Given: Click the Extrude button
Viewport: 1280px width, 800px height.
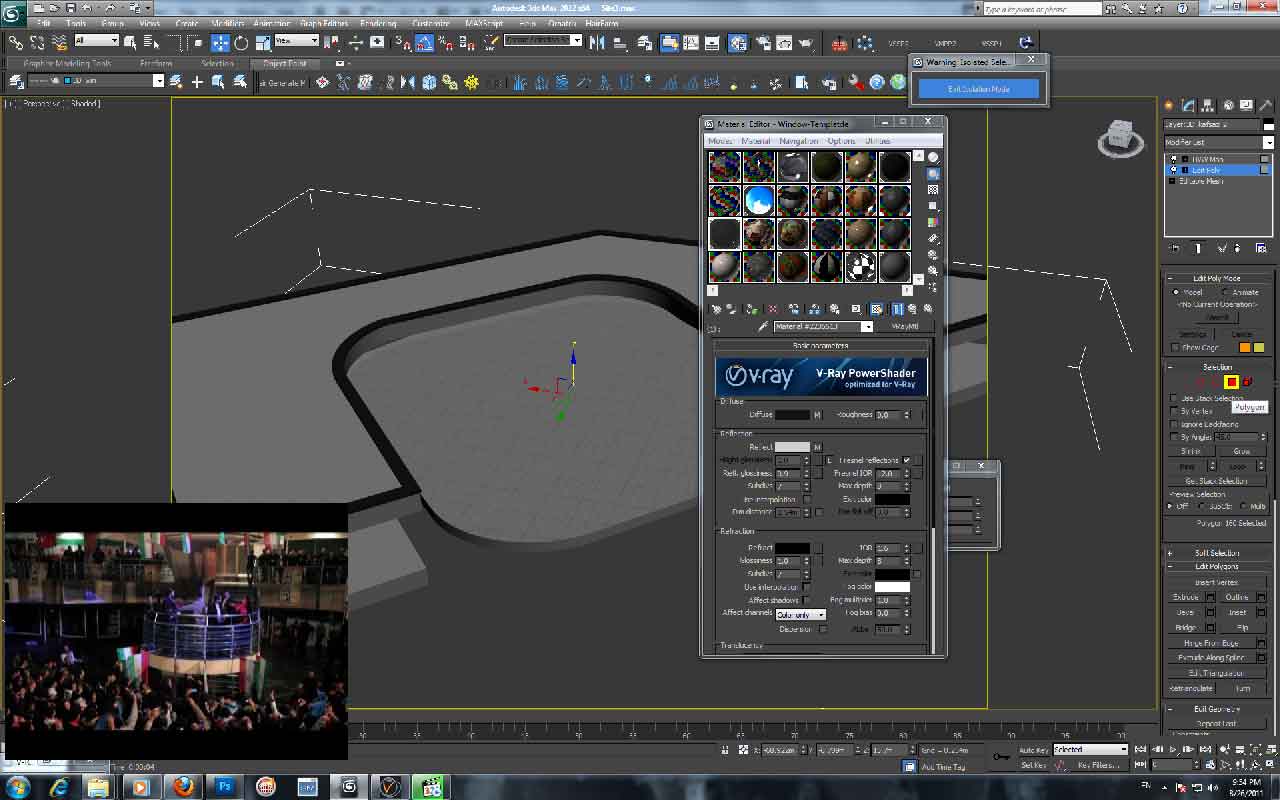Looking at the screenshot, I should 1185,597.
